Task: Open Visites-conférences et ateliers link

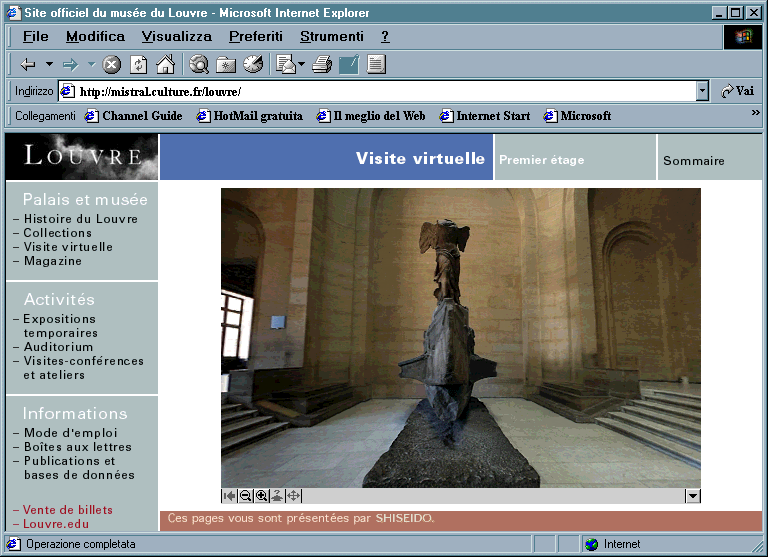Action: 83,368
